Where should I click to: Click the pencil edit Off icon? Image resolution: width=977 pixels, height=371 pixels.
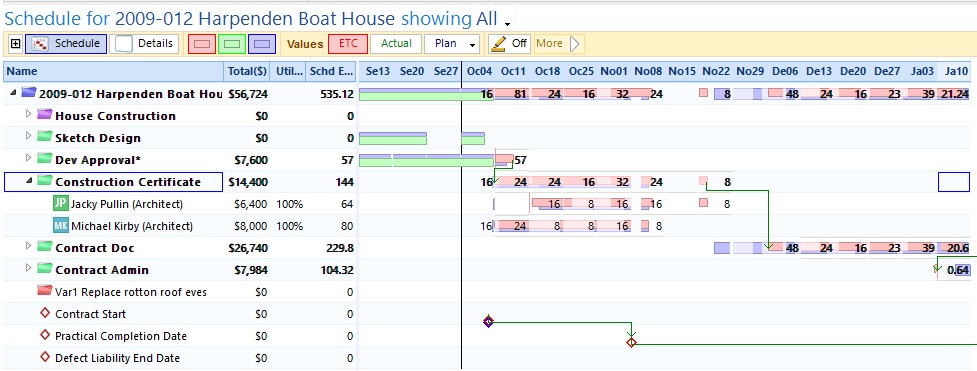point(497,44)
